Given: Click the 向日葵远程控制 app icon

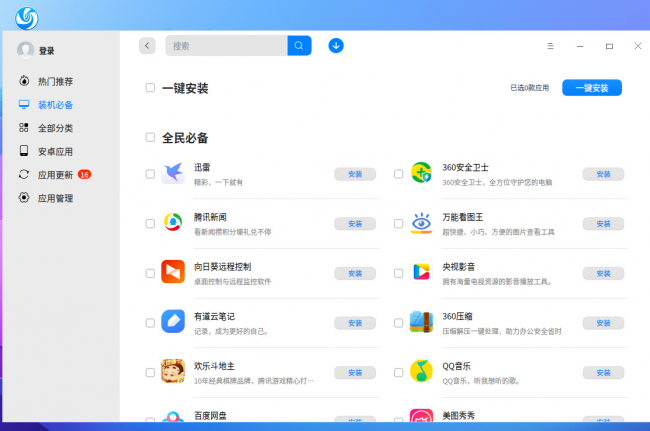Looking at the screenshot, I should [173, 272].
